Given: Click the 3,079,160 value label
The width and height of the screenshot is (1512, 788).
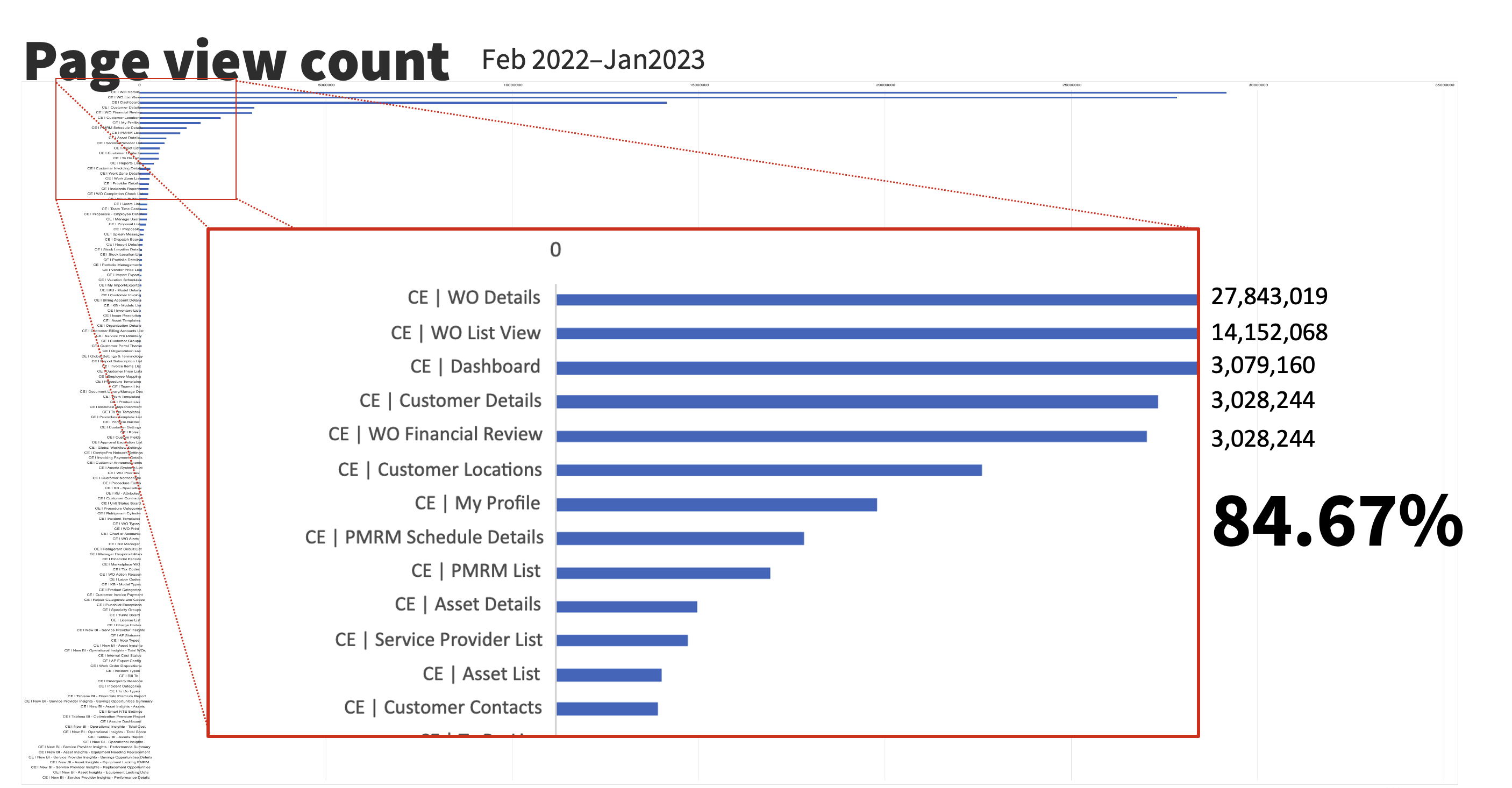Looking at the screenshot, I should coord(1263,365).
